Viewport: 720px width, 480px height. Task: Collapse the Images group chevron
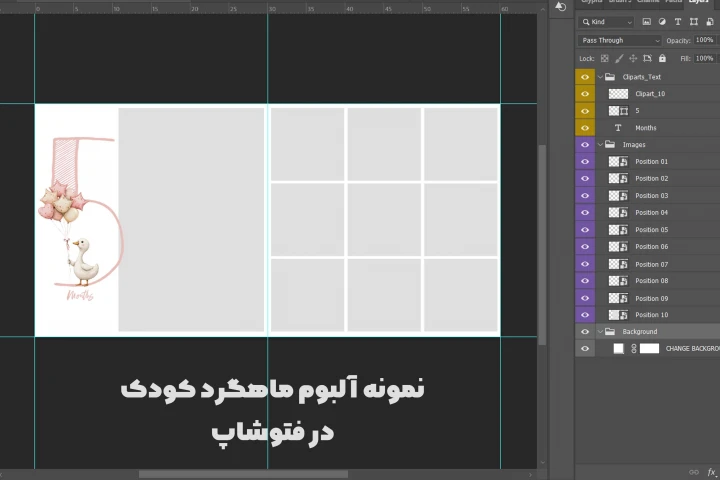coord(600,144)
